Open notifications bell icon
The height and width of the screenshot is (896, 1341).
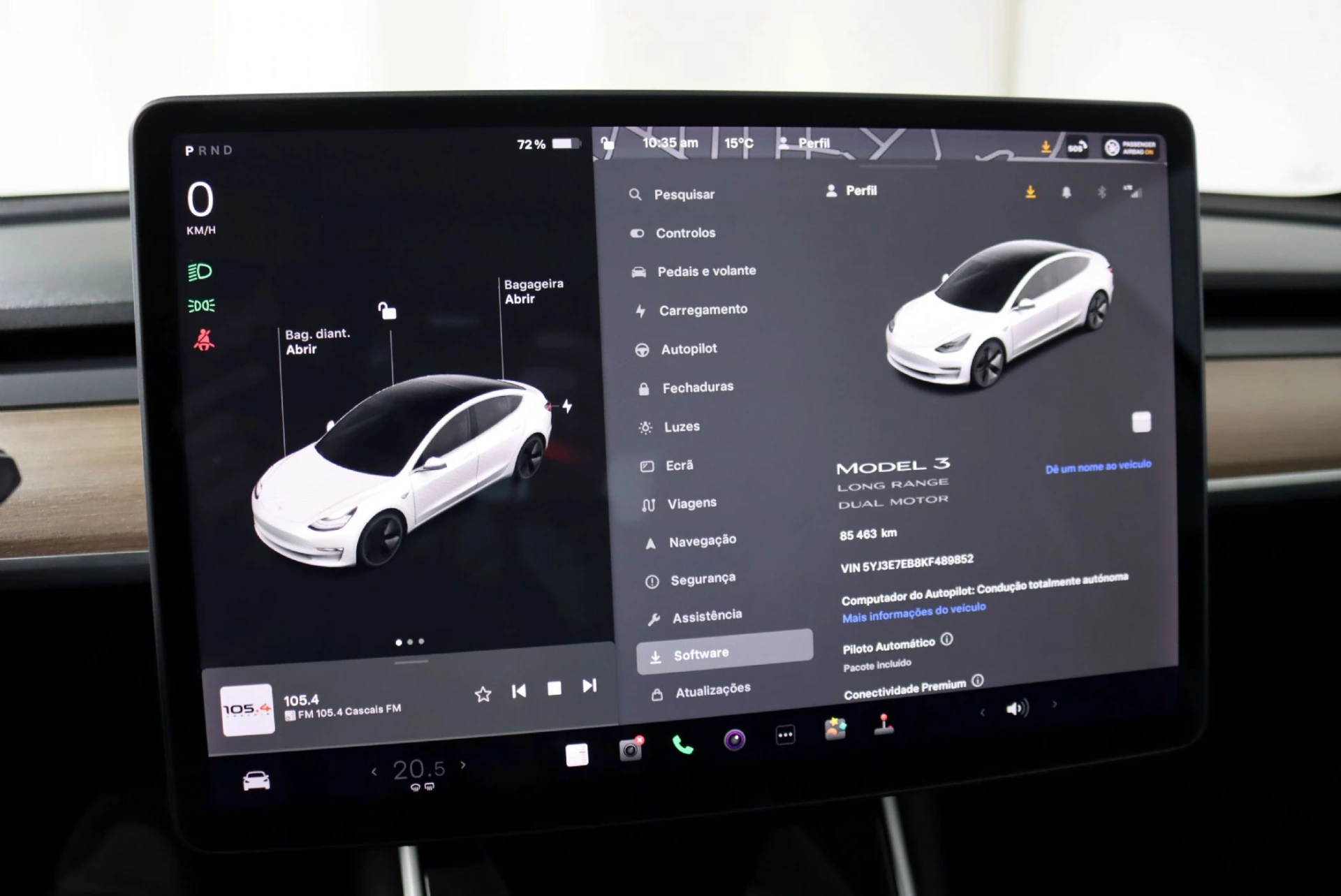pos(1067,192)
